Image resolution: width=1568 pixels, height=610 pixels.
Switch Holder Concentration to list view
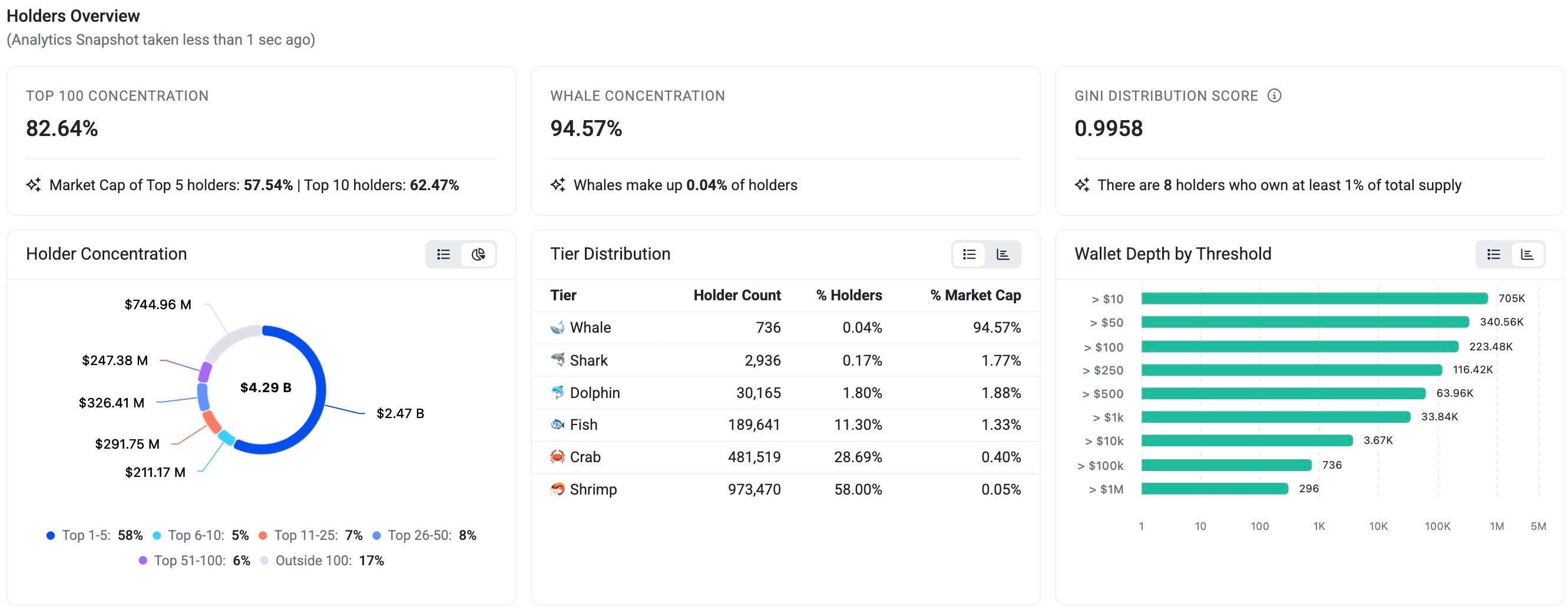(x=444, y=254)
